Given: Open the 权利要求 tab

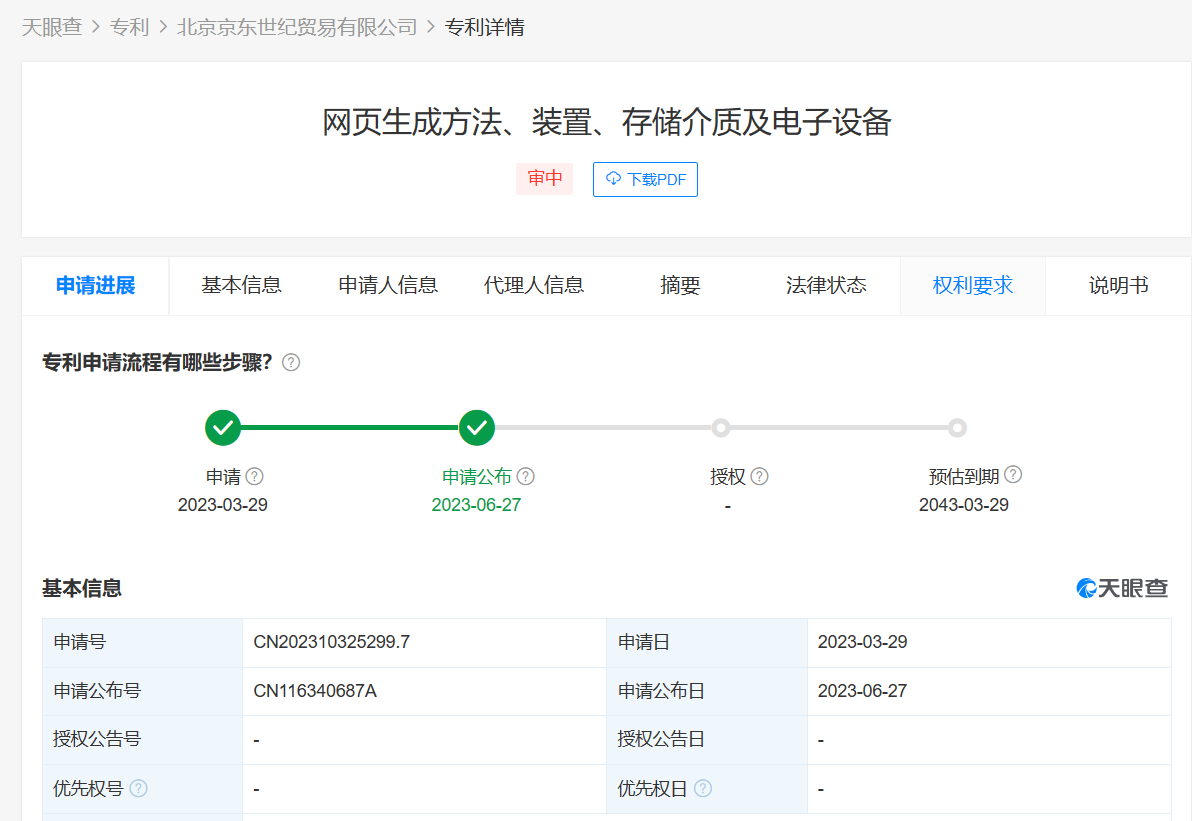Looking at the screenshot, I should coord(973,286).
